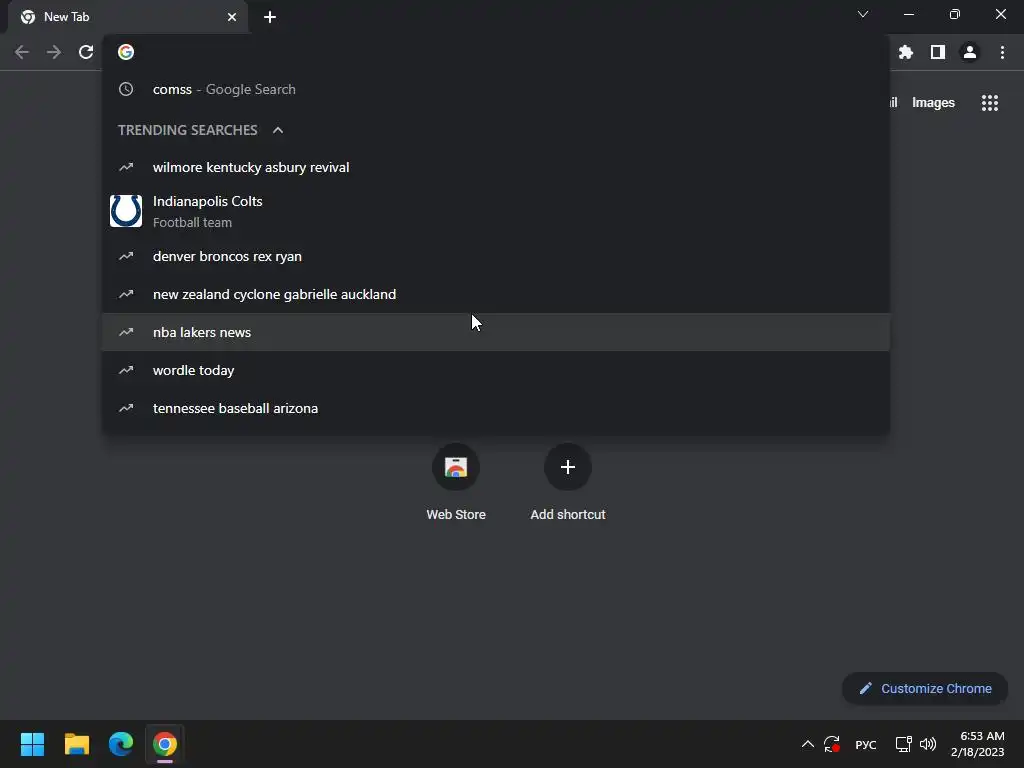Open a new tab with plus button
Viewport: 1024px width, 768px height.
pyautogui.click(x=270, y=17)
